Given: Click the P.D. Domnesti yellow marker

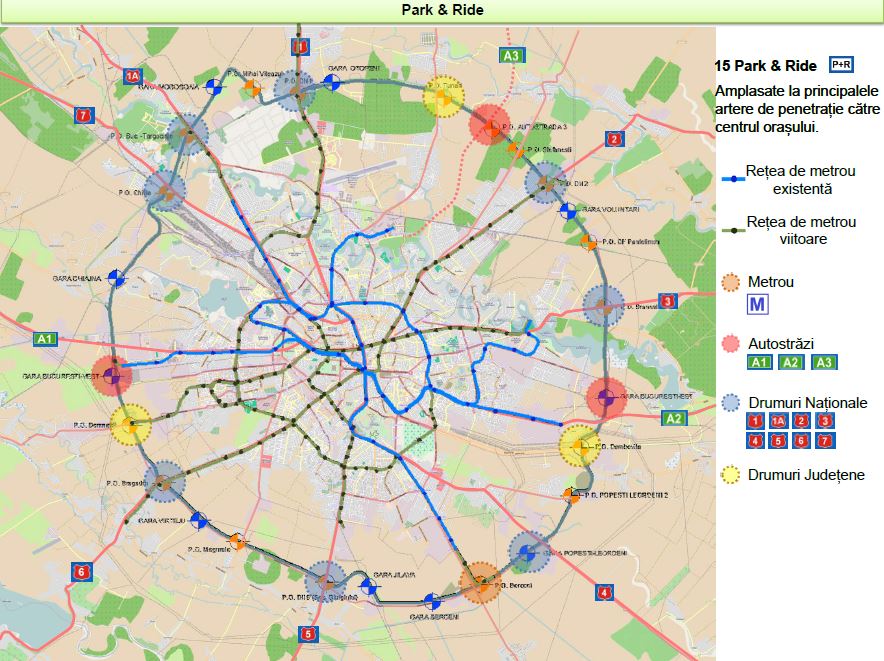Looking at the screenshot, I should coord(129,425).
